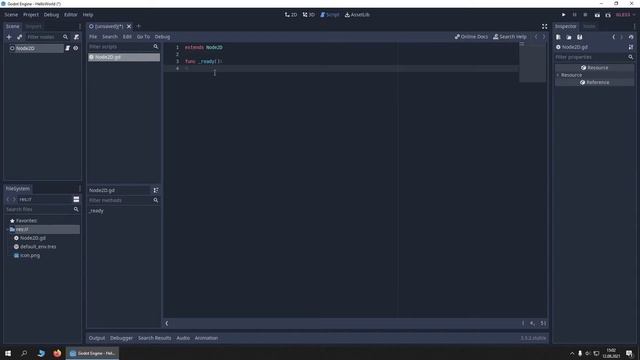Switch to the Node dock tab

tap(589, 26)
